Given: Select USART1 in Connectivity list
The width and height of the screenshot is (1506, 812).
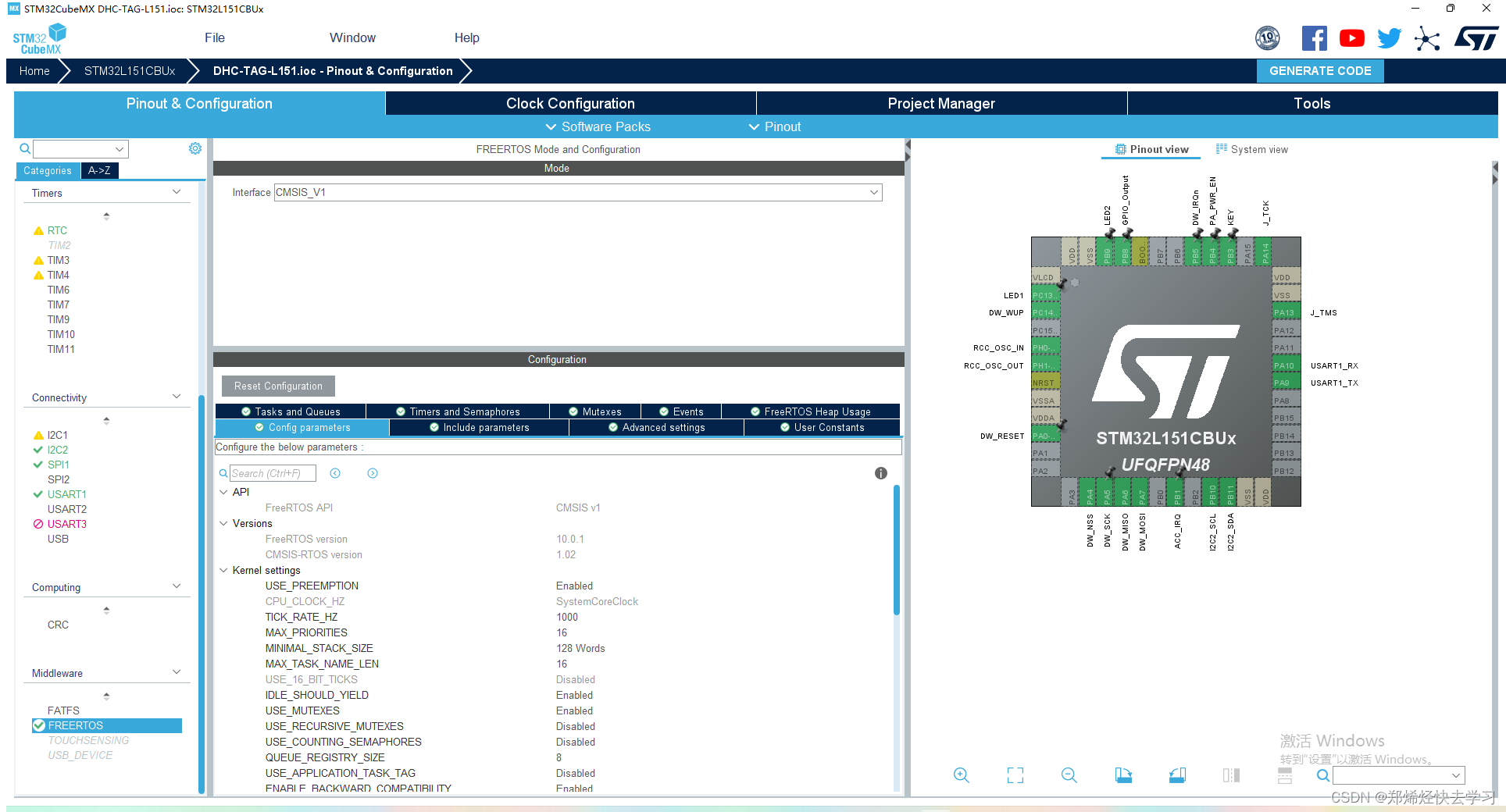Looking at the screenshot, I should click(67, 494).
